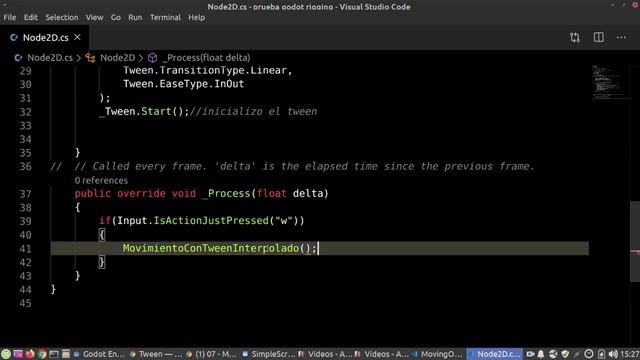Image resolution: width=640 pixels, height=360 pixels.
Task: Click the show desktop icon in taskbar
Action: click(x=18, y=354)
